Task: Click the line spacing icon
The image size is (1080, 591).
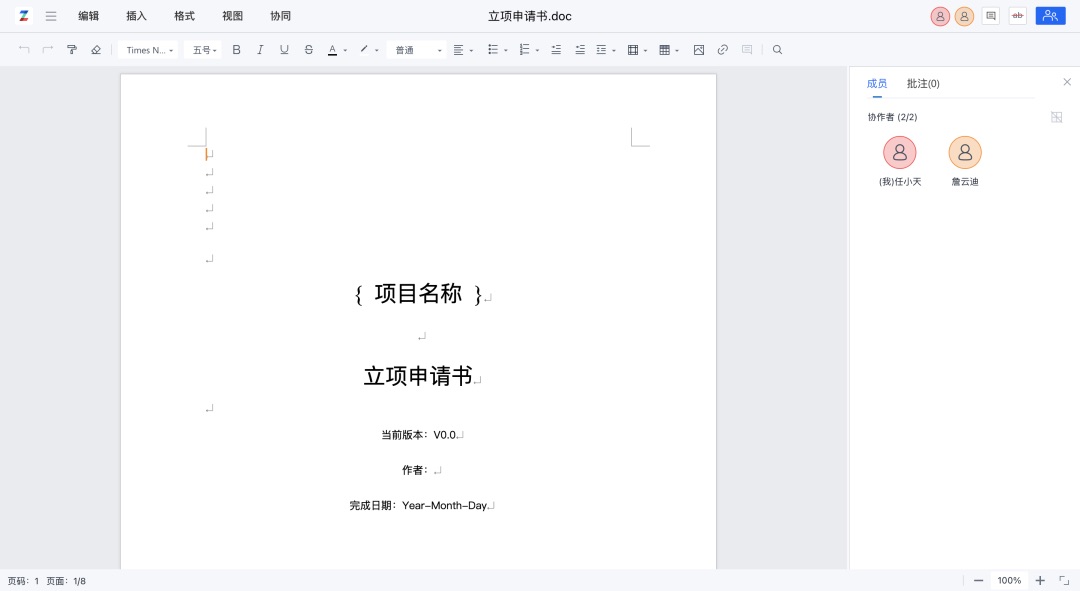Action: [x=601, y=50]
